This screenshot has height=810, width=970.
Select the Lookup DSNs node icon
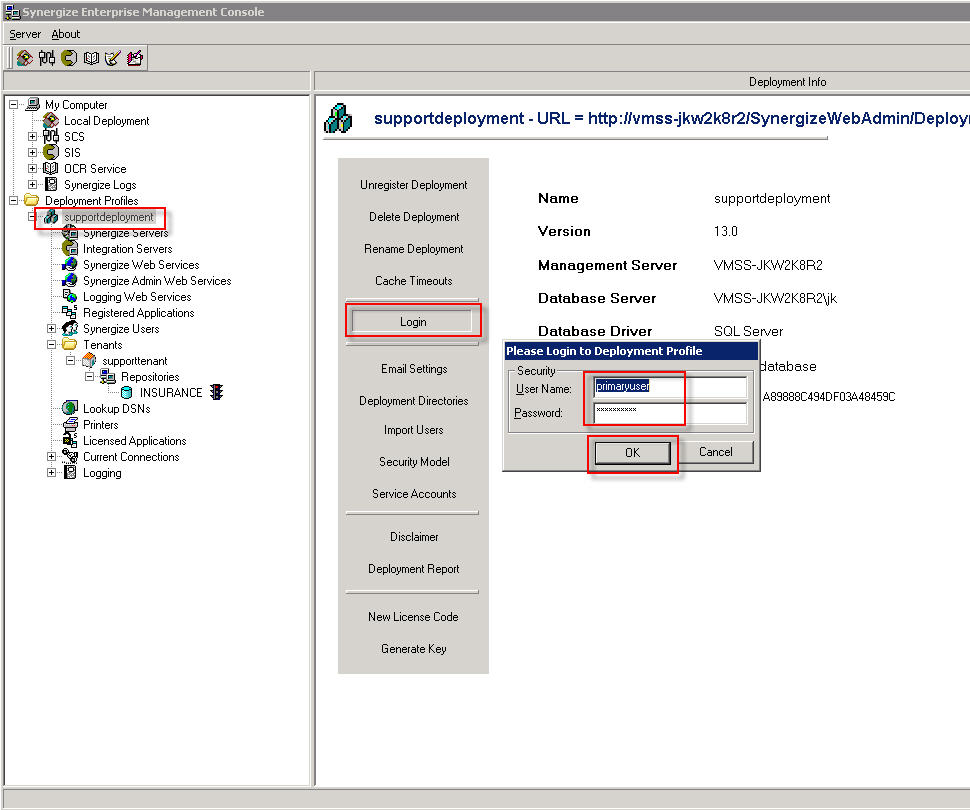70,408
